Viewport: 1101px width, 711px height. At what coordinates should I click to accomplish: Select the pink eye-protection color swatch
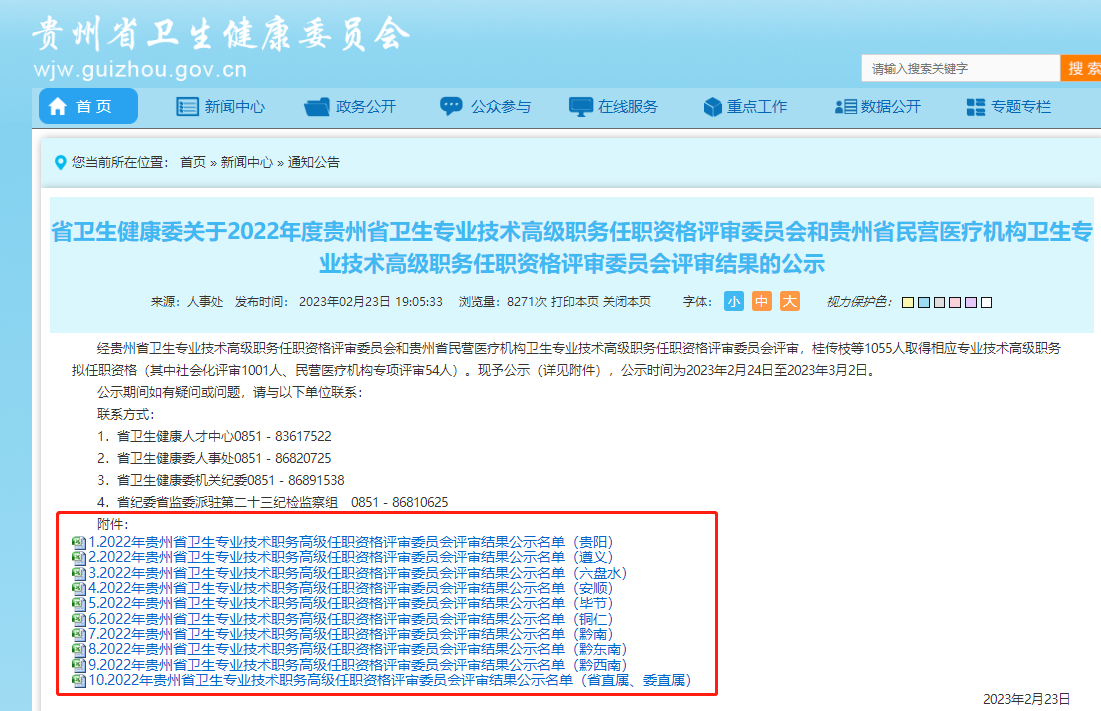955,302
